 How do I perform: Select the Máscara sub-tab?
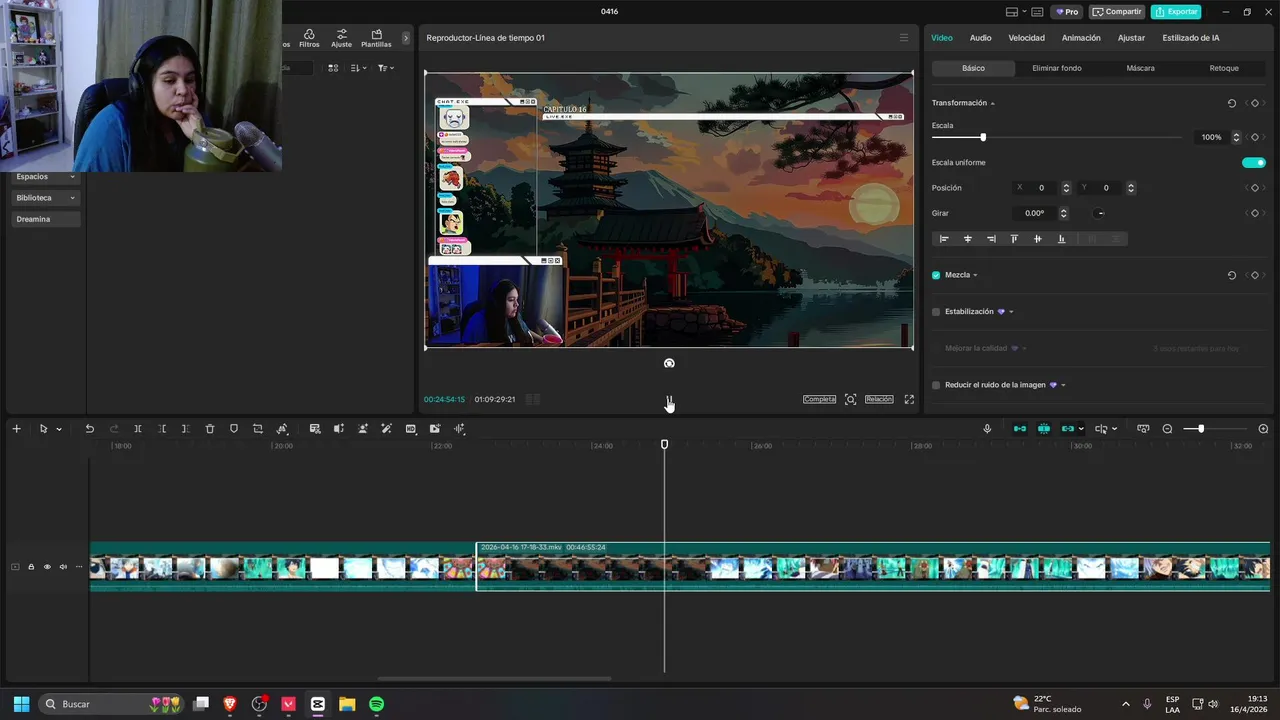pos(1140,68)
